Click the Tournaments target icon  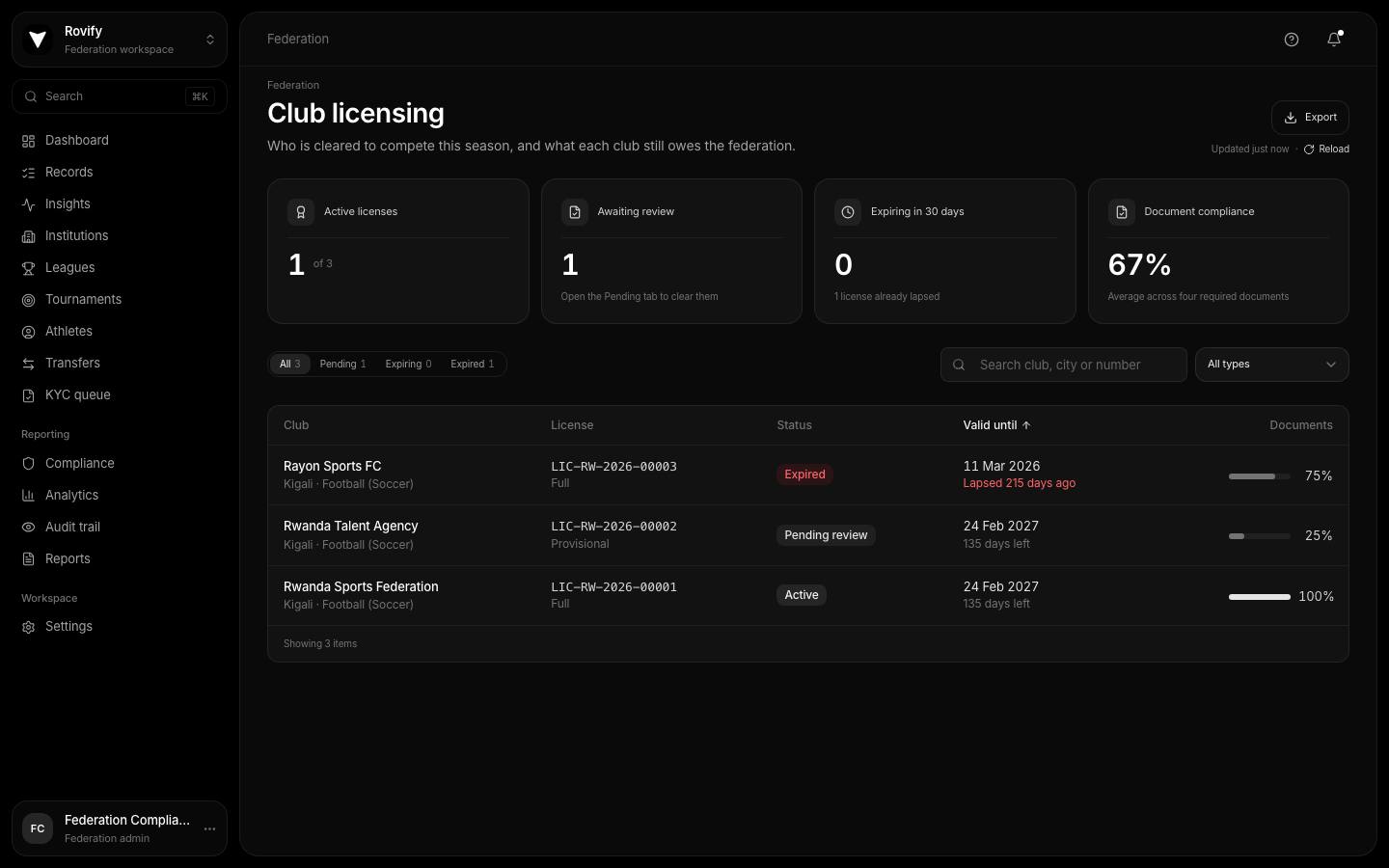(29, 300)
